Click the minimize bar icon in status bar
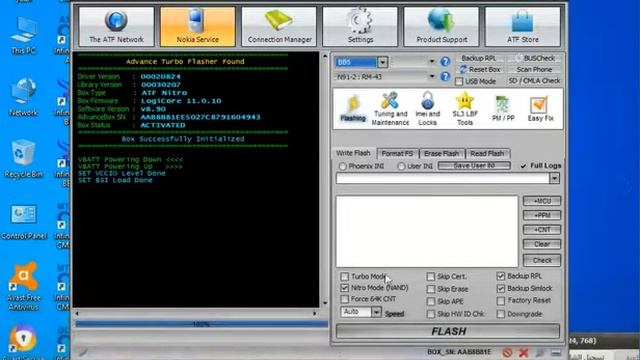The image size is (640, 360). tap(556, 353)
